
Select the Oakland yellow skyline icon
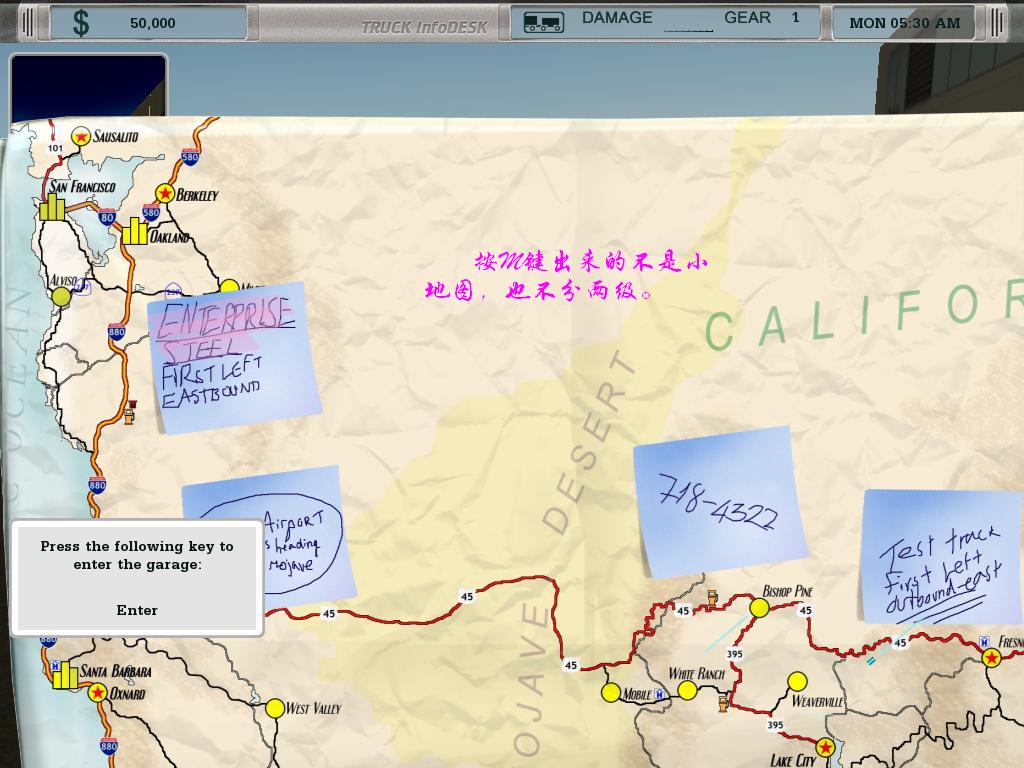pyautogui.click(x=135, y=231)
